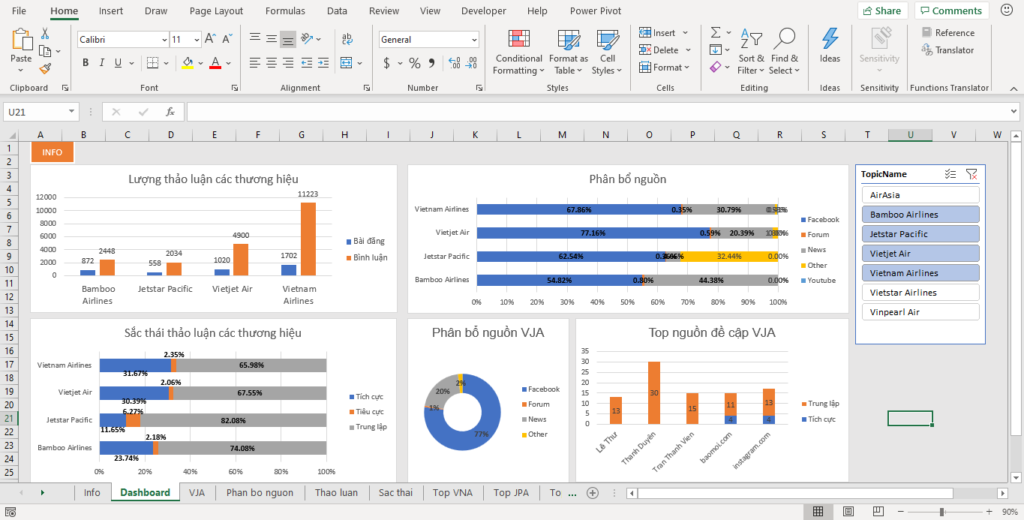1024x520 pixels.
Task: Click the Format Painter brush icon
Action: click(45, 68)
